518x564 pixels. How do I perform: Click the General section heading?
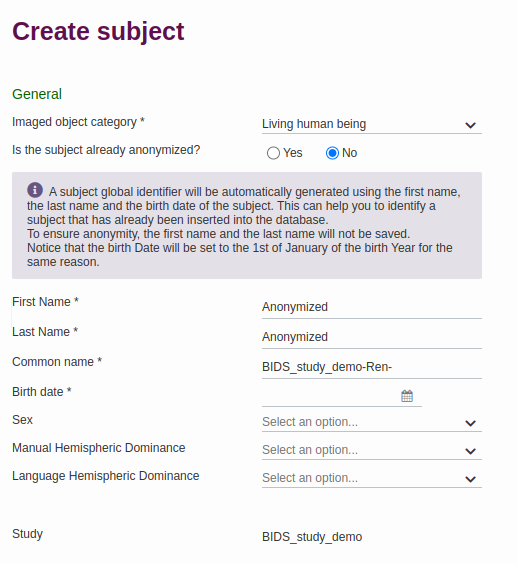point(37,94)
